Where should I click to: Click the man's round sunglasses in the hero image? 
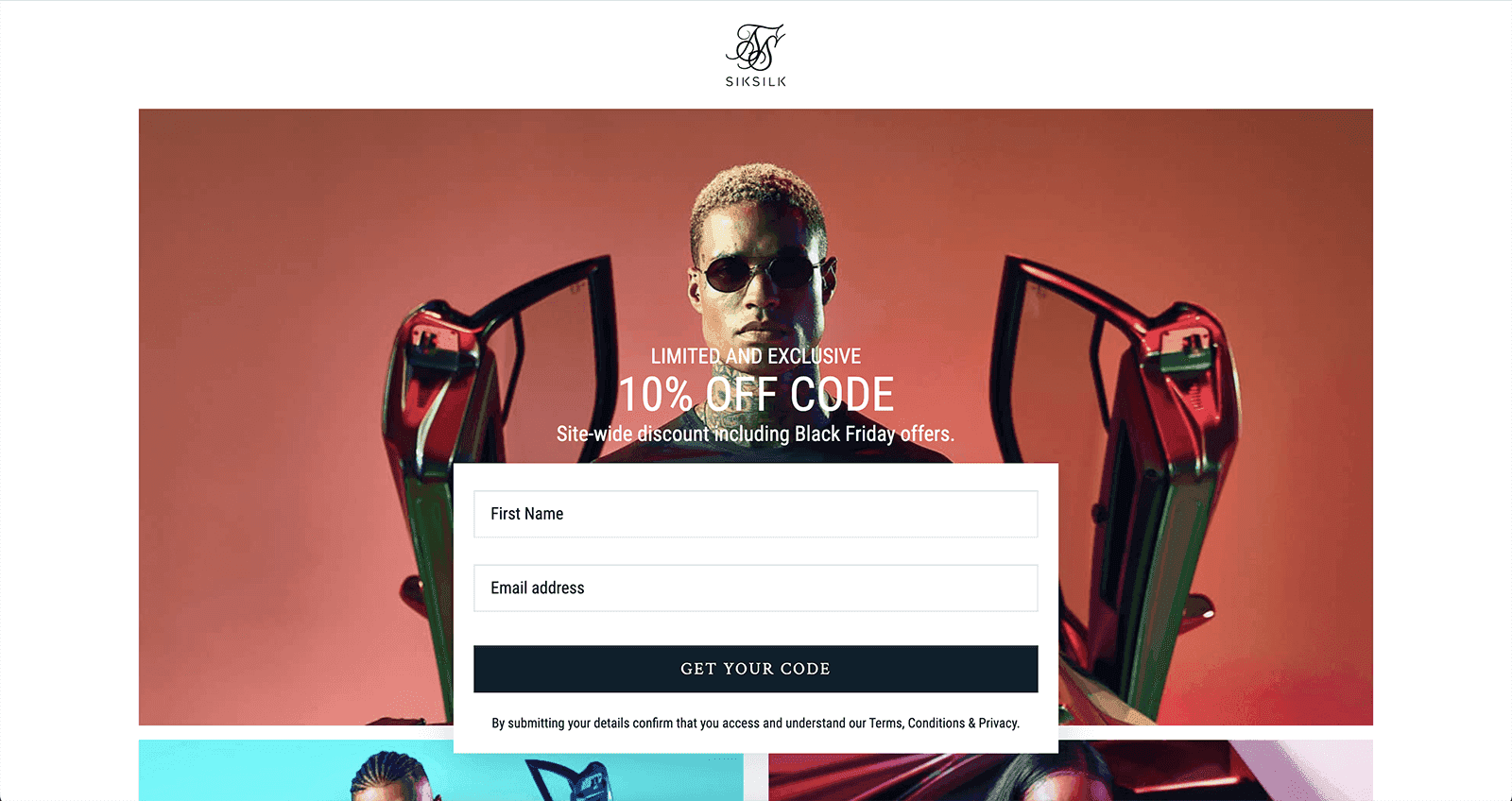click(764, 274)
